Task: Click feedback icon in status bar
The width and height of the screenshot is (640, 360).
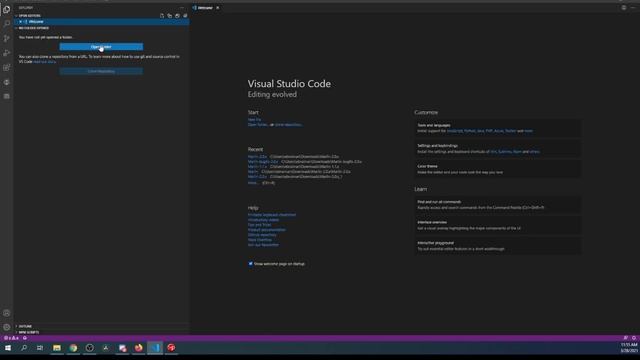Action: 625,338
